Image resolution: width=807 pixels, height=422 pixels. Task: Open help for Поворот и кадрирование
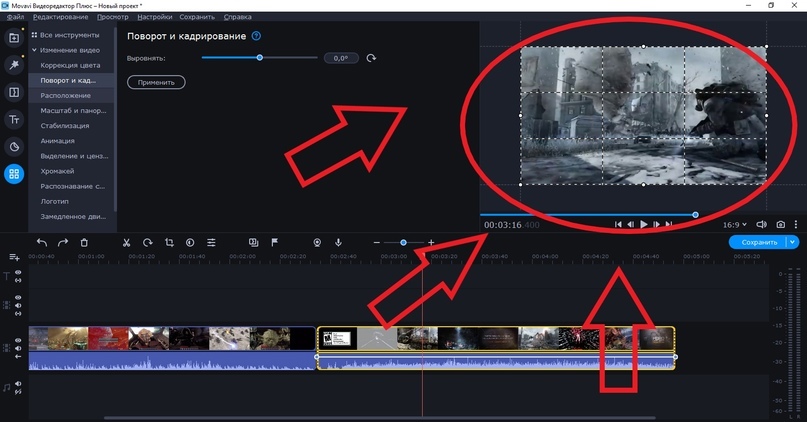256,36
